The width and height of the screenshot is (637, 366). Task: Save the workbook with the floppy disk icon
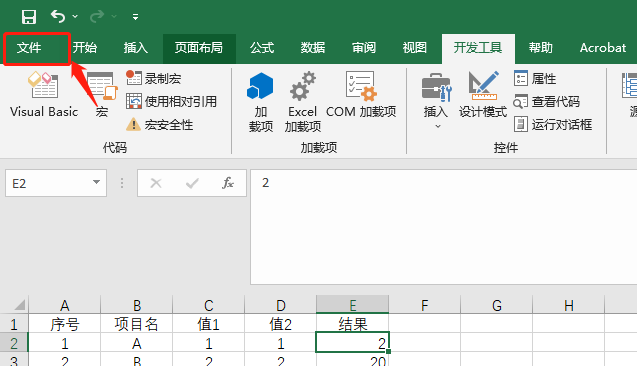[x=29, y=17]
